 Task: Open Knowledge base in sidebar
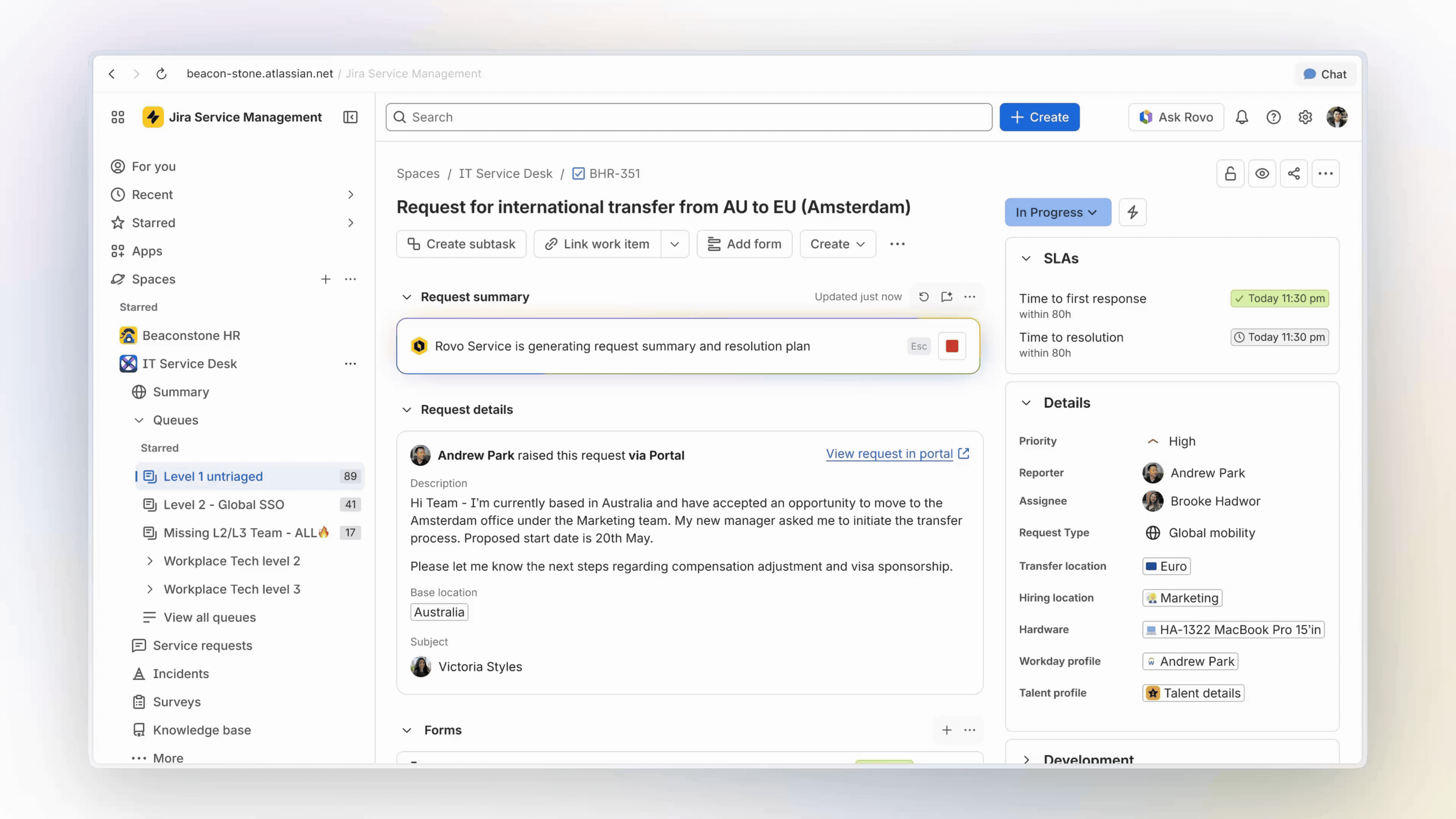point(201,730)
